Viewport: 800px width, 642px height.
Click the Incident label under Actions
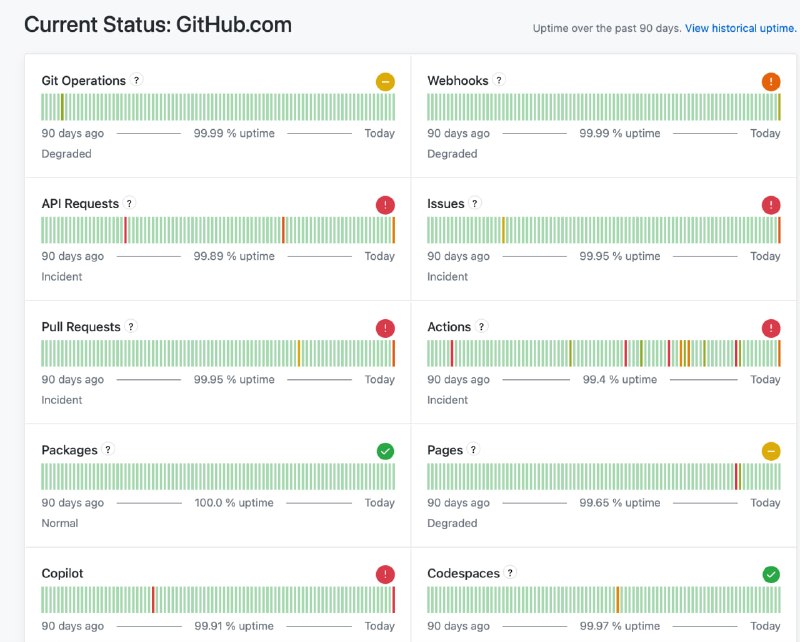[447, 400]
